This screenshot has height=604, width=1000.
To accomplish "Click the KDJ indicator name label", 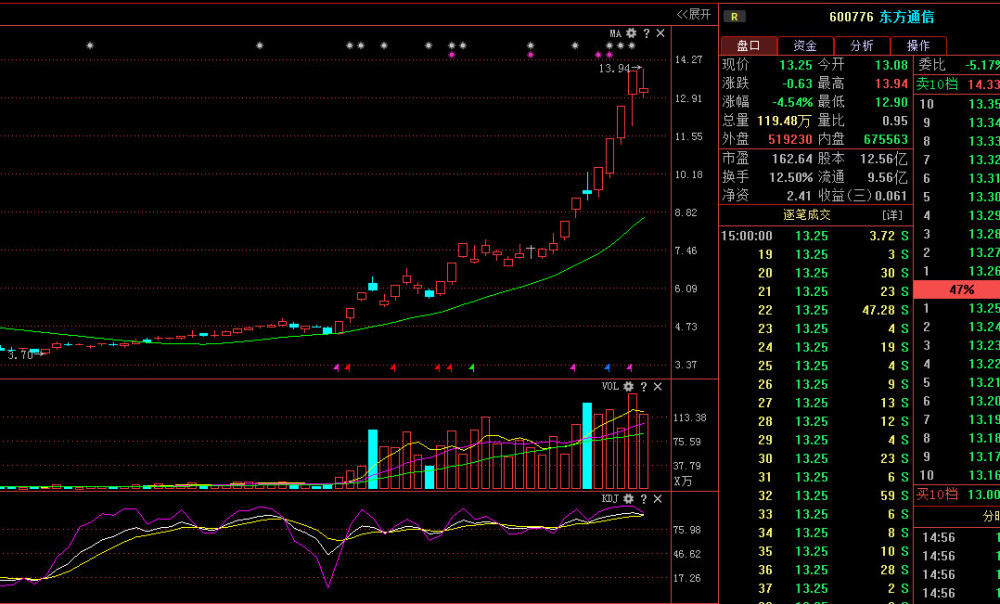I will (x=609, y=498).
